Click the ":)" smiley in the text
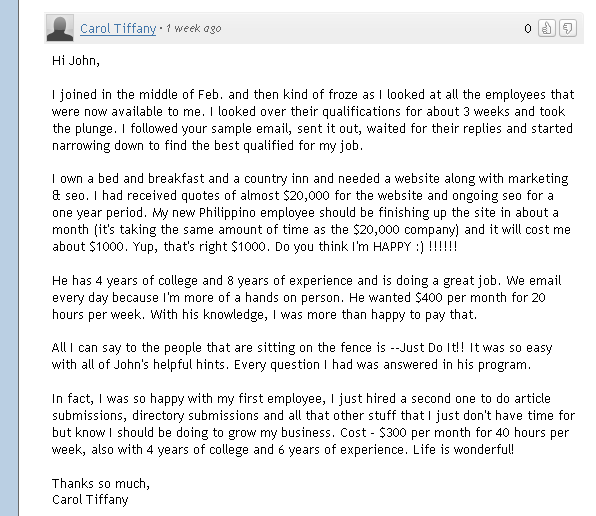Image resolution: width=596 pixels, height=516 pixels. pyautogui.click(x=420, y=247)
